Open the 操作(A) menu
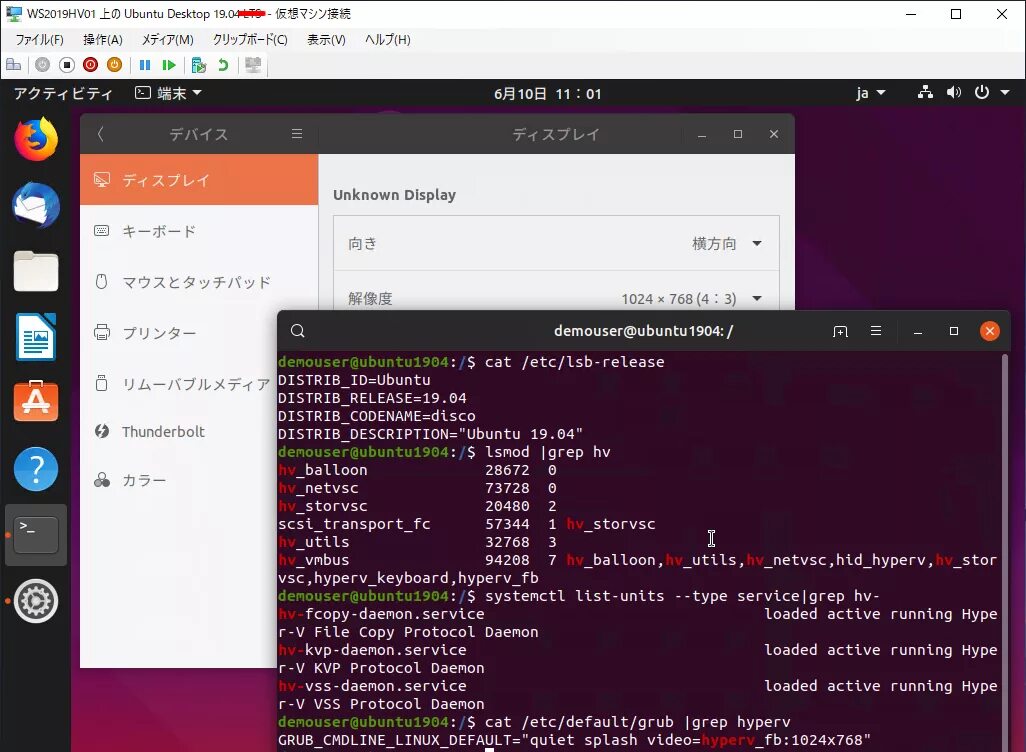 coord(103,40)
